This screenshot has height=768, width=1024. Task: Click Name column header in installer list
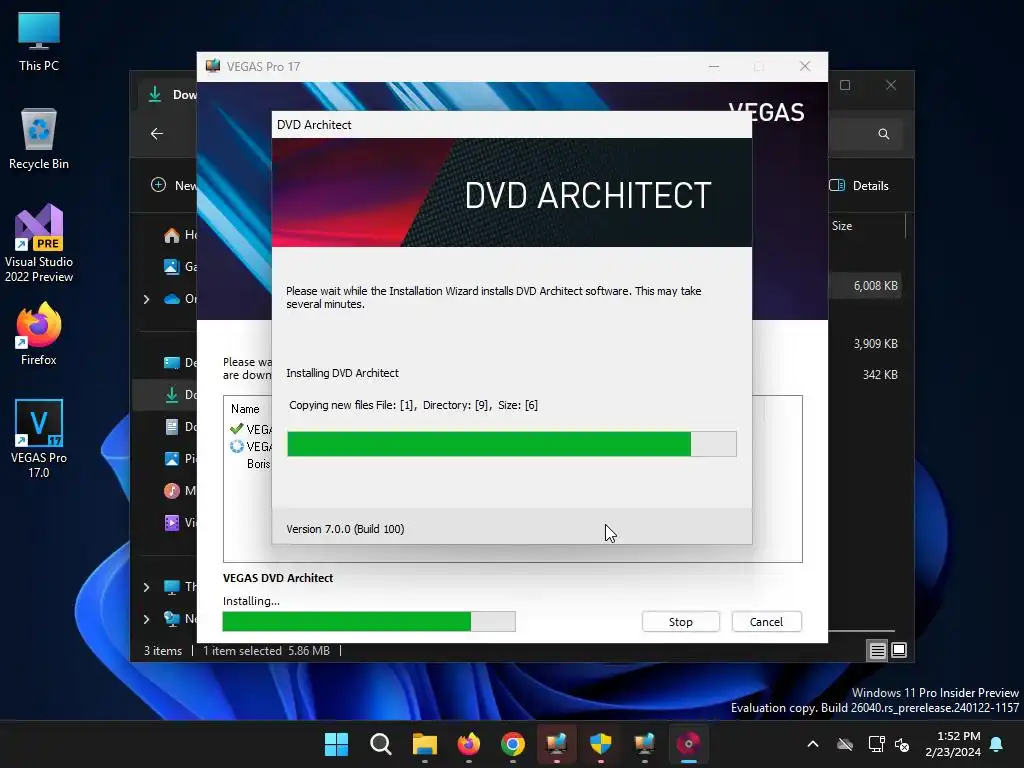[245, 409]
